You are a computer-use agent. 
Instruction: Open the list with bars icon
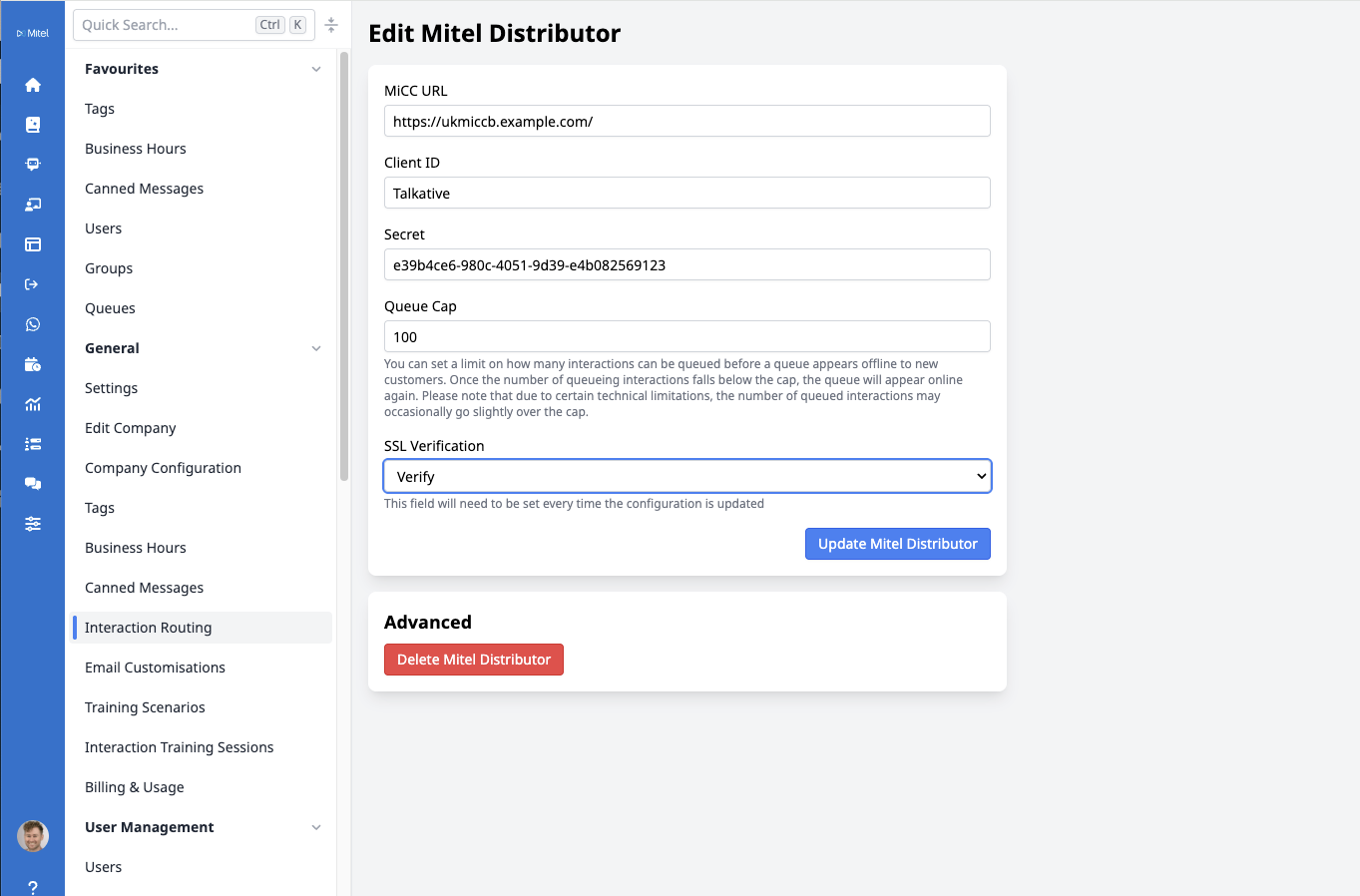[x=33, y=444]
